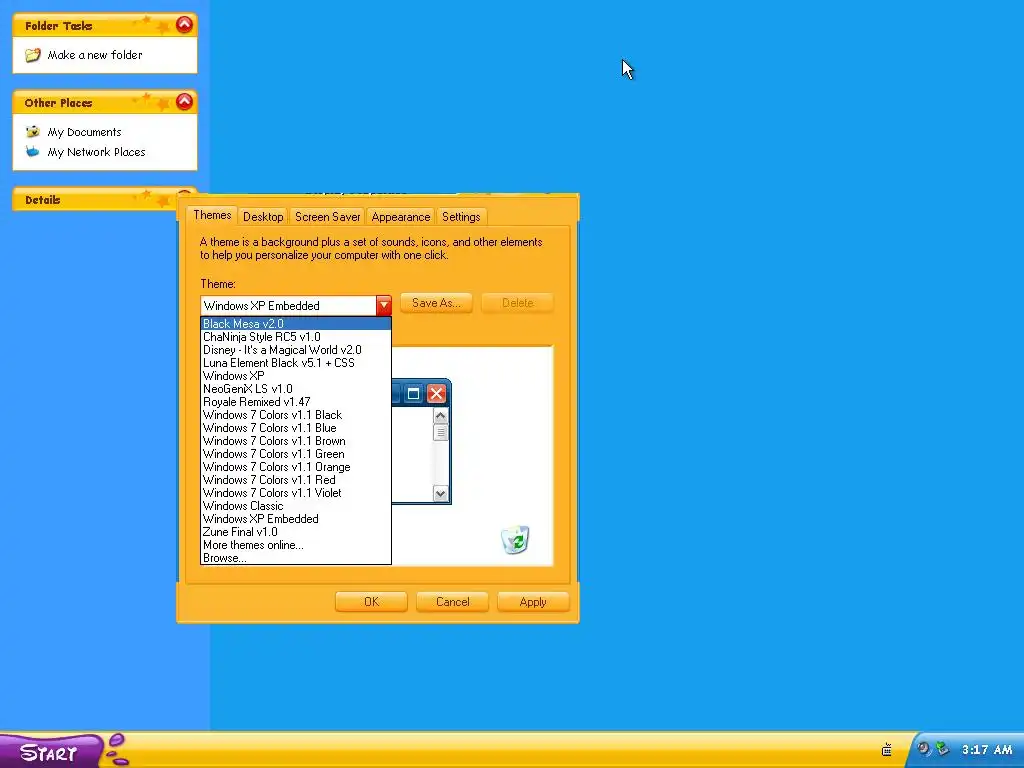Open the Start menu
Image resolution: width=1024 pixels, height=768 pixels.
(x=51, y=752)
